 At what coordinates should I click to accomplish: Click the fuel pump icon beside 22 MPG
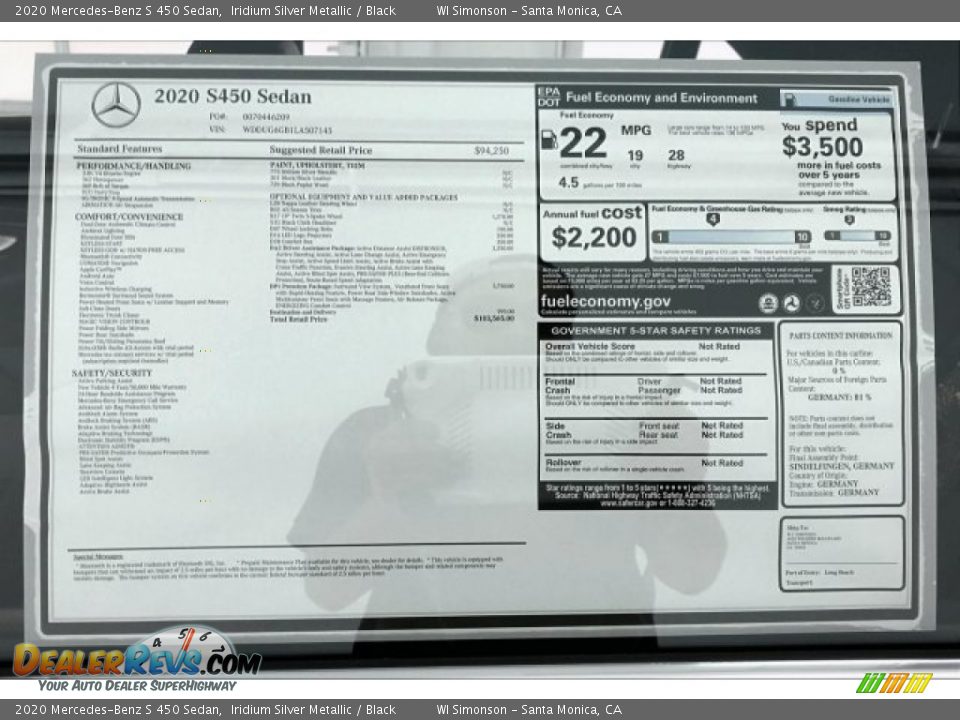(549, 140)
